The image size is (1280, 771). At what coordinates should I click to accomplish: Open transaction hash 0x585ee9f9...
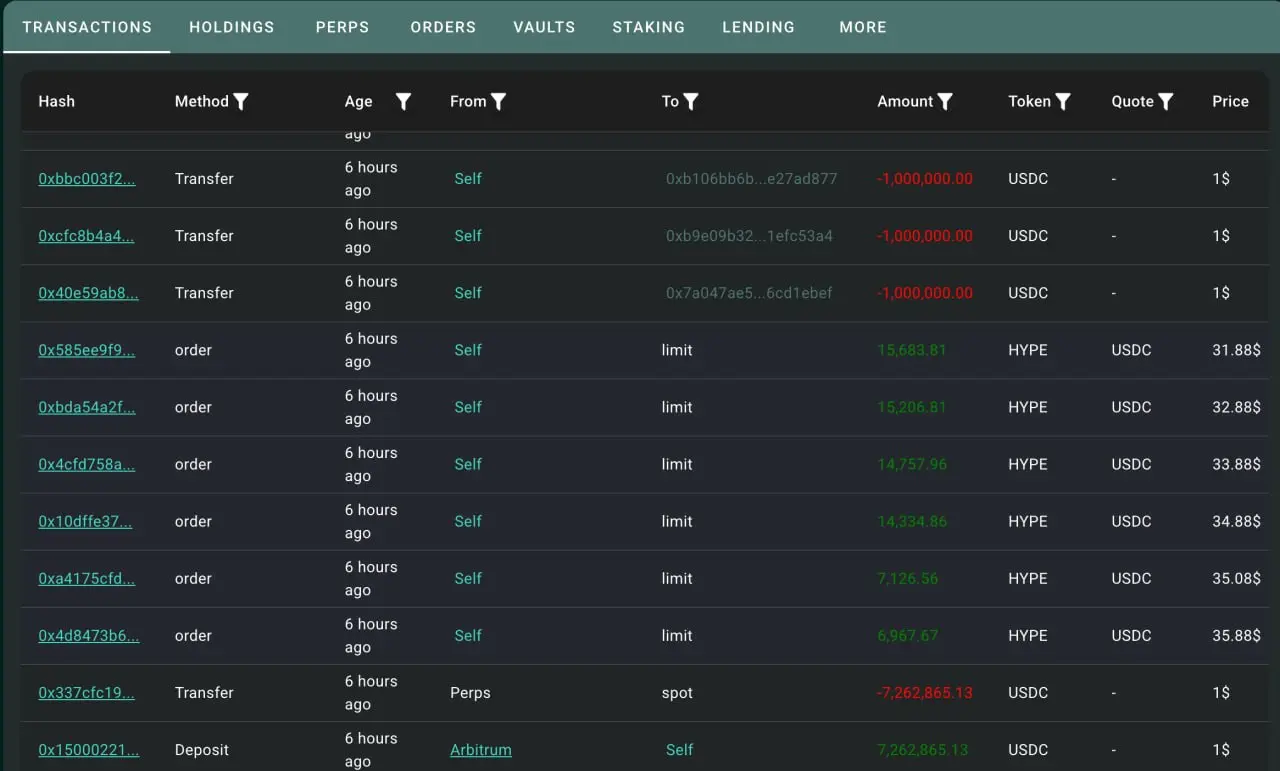(x=87, y=350)
